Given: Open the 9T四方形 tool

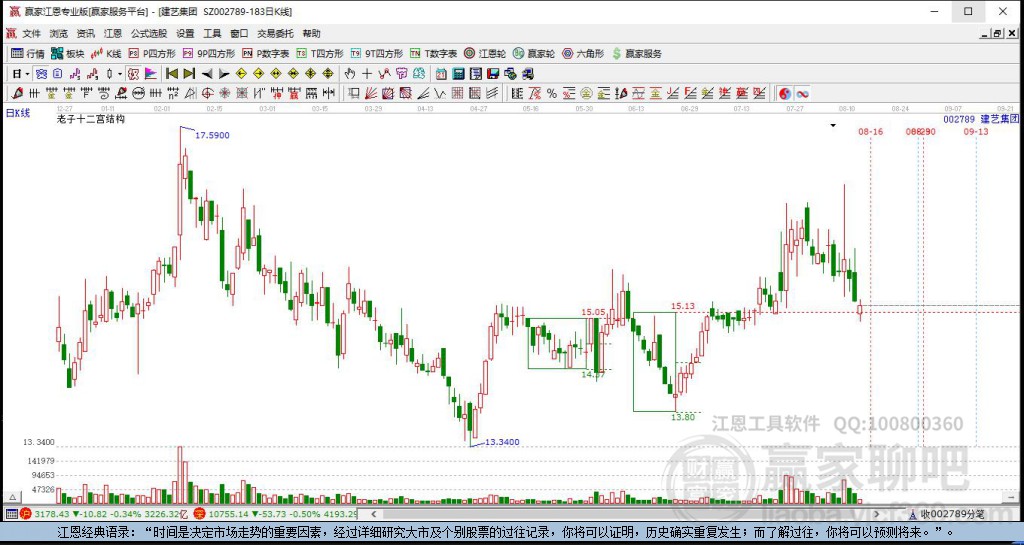Looking at the screenshot, I should [377, 54].
